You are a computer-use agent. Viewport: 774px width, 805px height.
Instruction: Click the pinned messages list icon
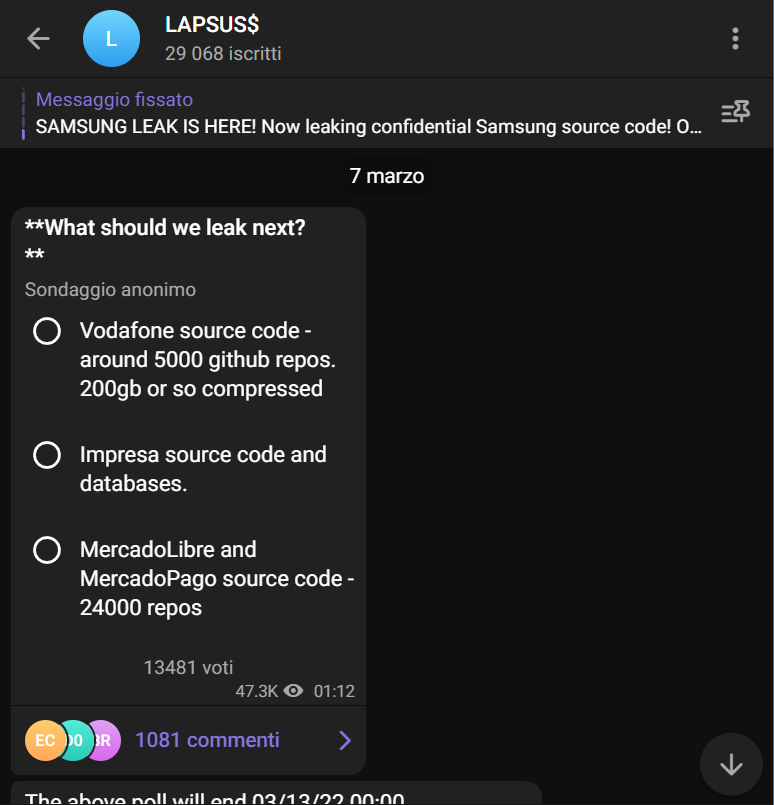point(735,112)
